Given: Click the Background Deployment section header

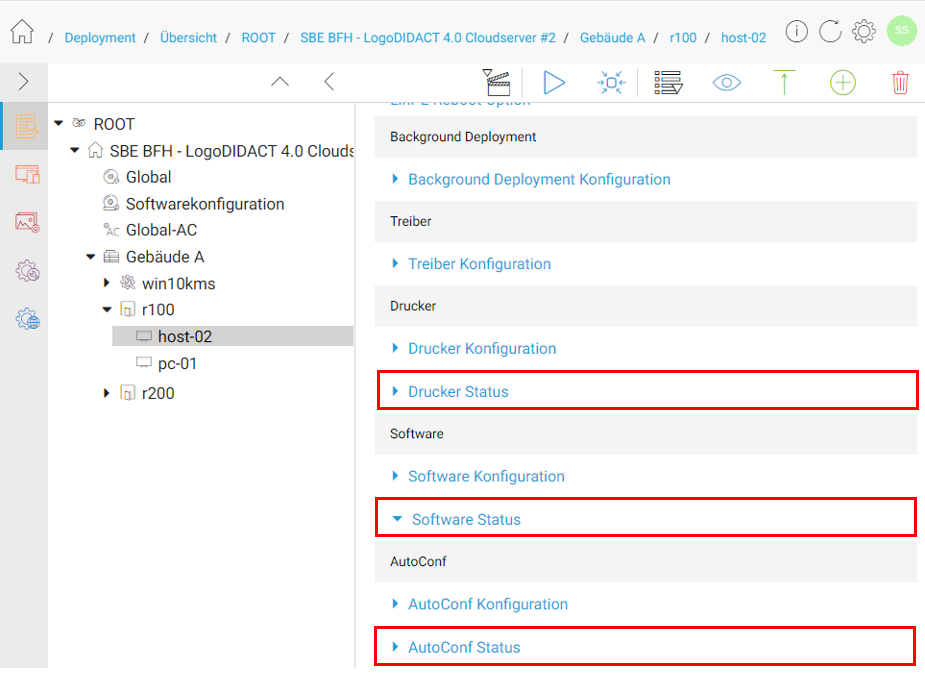Looking at the screenshot, I should (x=645, y=137).
